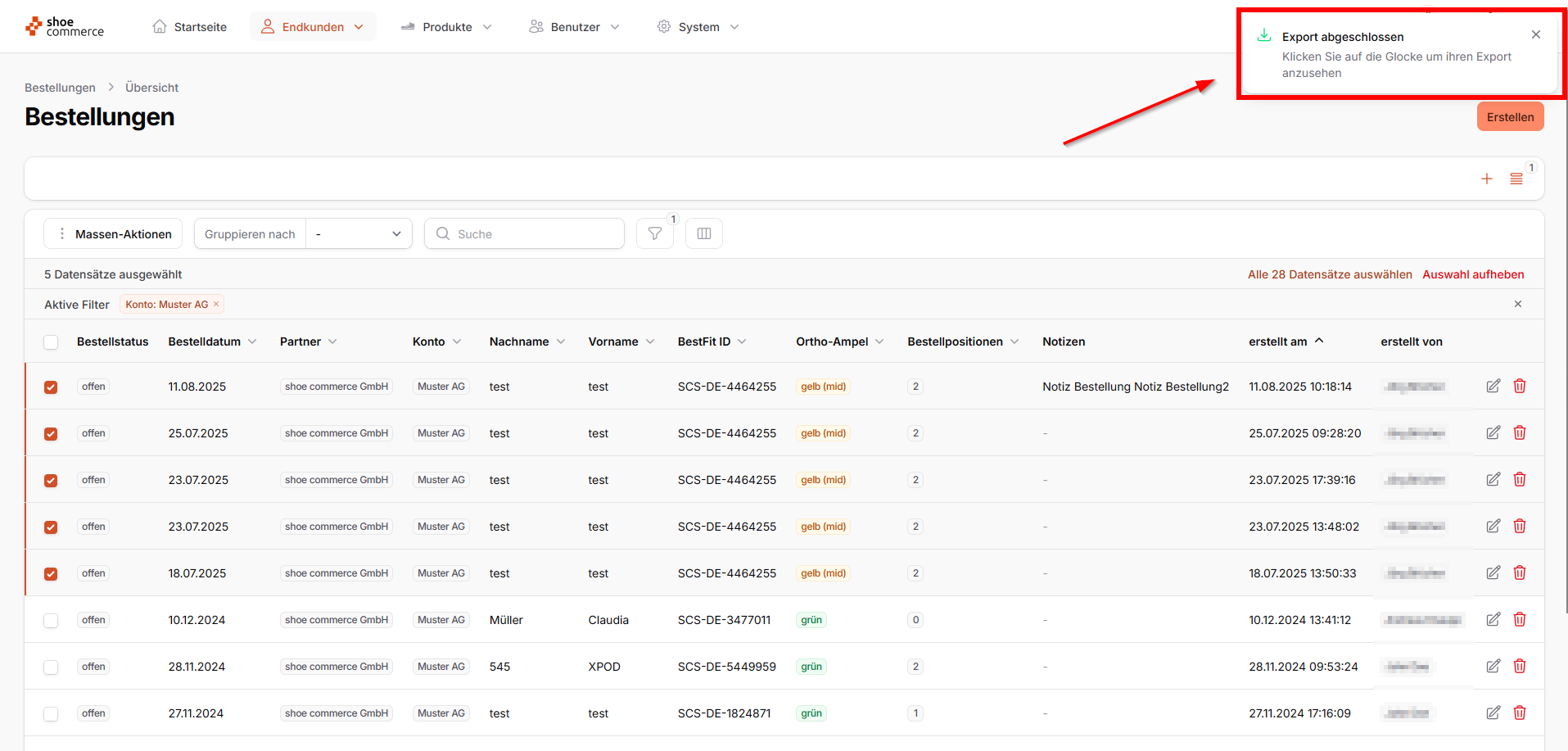Delete the Müller Claudia order

tap(1520, 619)
